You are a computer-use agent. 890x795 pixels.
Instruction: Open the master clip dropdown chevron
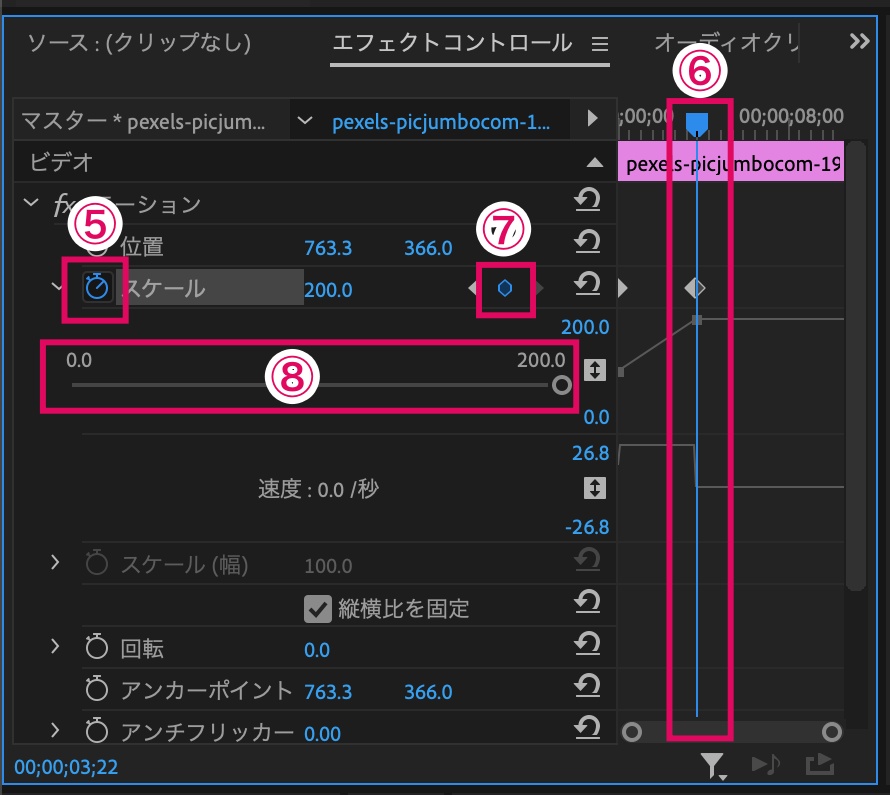(x=305, y=120)
